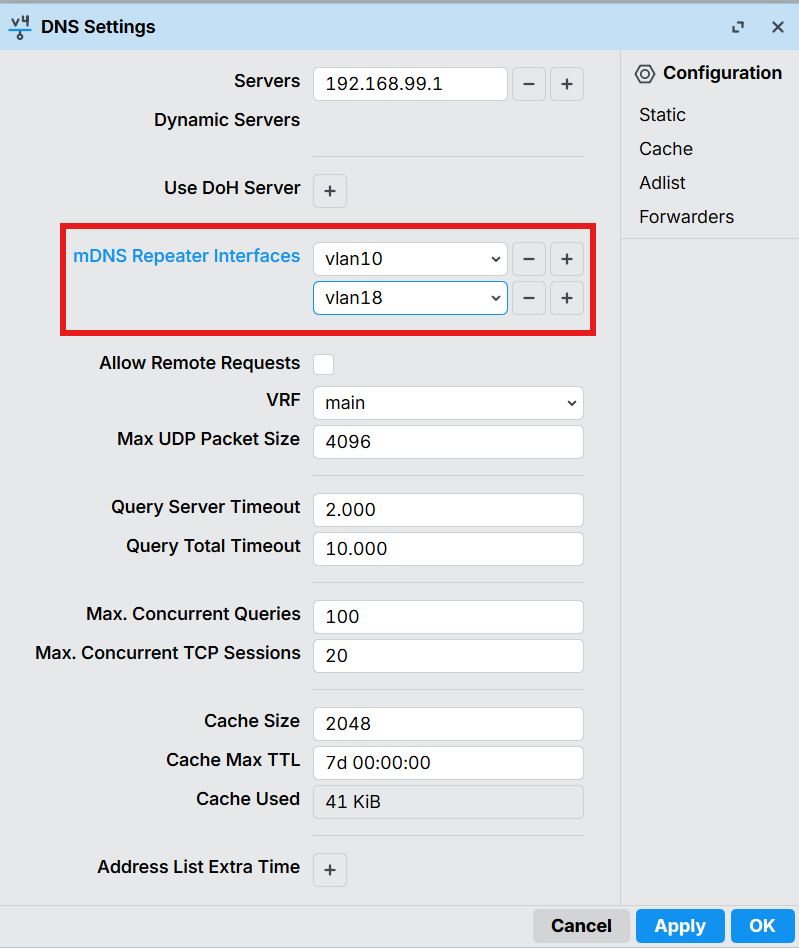Open the vlan10 interface dropdown

(x=410, y=259)
